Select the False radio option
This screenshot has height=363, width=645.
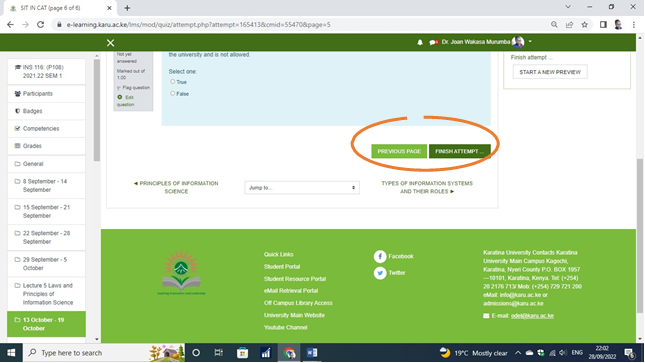click(x=173, y=93)
